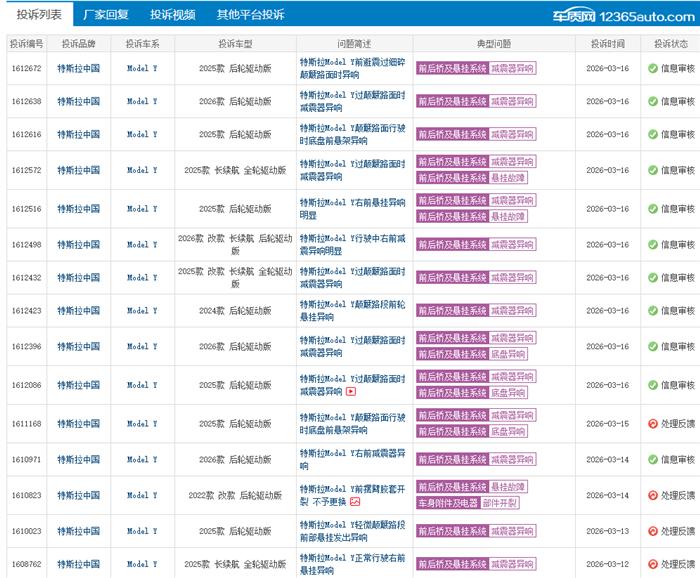Open the 投诉视频 tab

point(172,15)
